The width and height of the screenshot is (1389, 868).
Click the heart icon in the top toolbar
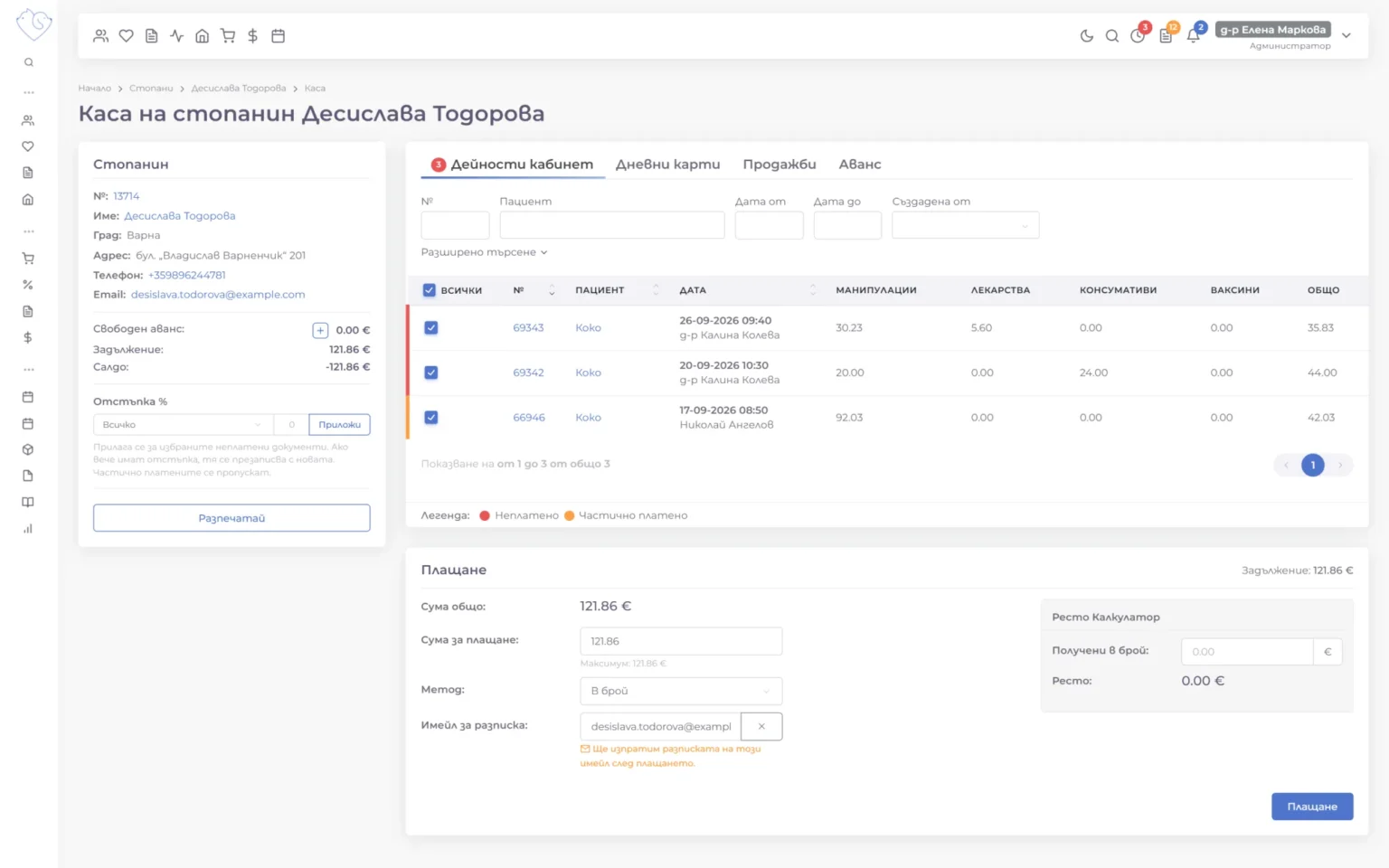point(127,36)
